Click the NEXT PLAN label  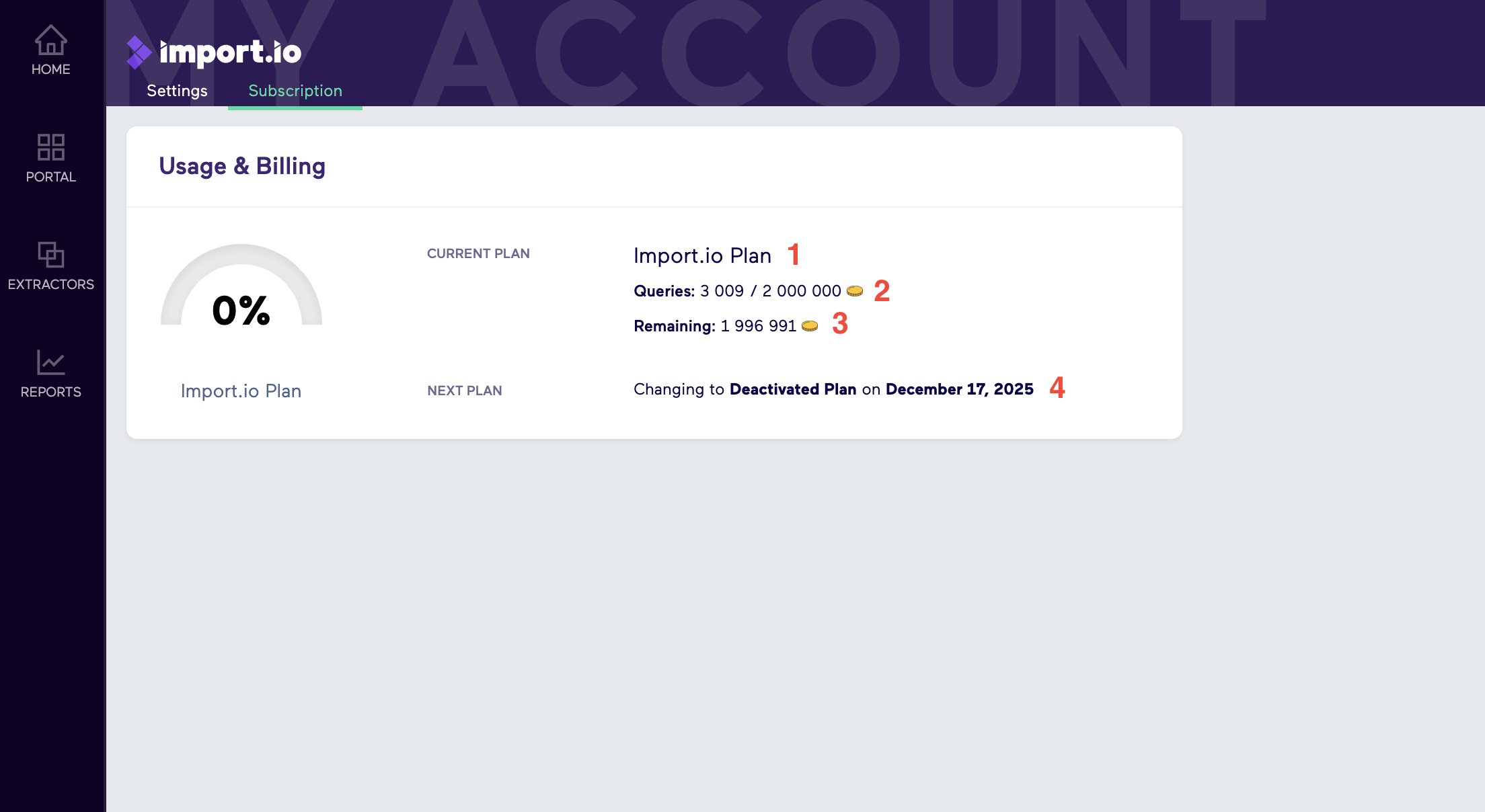(464, 390)
